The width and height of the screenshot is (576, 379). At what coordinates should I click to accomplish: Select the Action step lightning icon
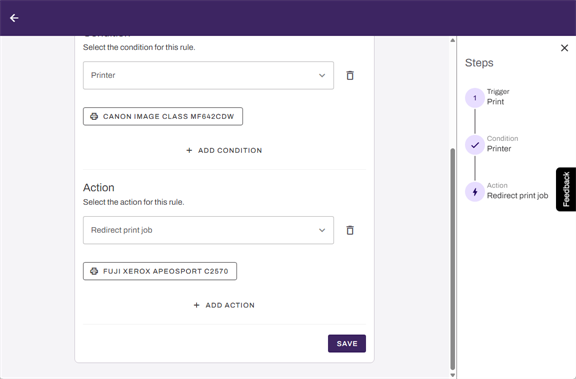point(475,192)
